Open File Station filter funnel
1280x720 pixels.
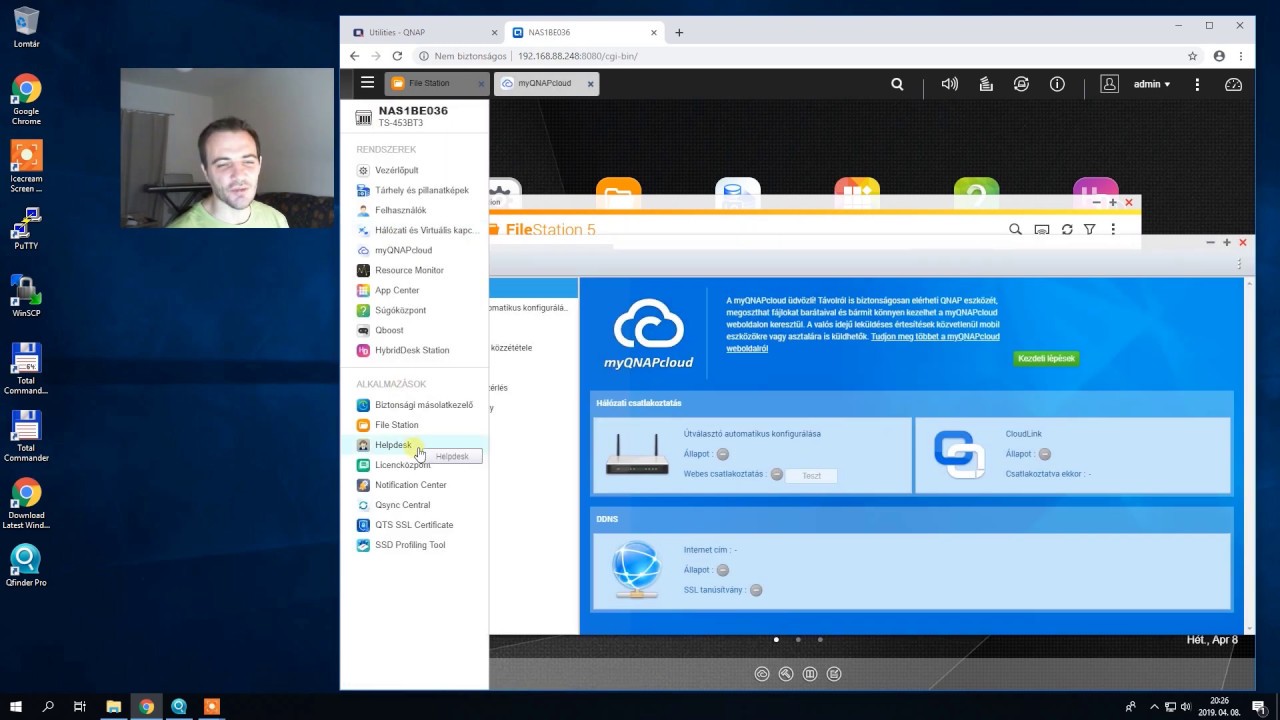(1090, 230)
